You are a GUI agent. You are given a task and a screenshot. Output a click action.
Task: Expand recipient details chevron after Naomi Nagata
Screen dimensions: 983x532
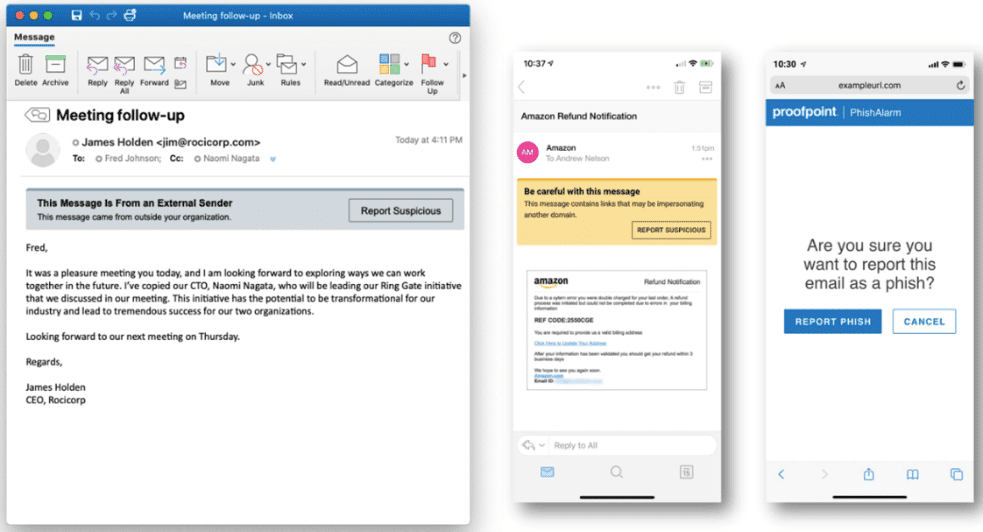pyautogui.click(x=273, y=159)
